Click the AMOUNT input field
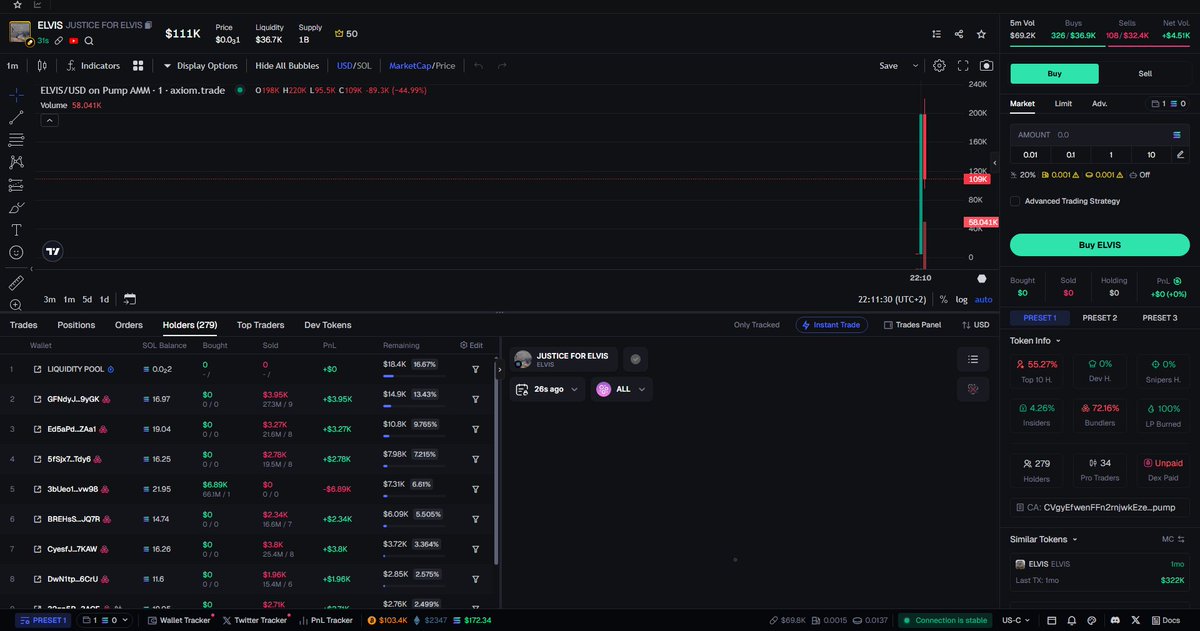 [x=1100, y=134]
